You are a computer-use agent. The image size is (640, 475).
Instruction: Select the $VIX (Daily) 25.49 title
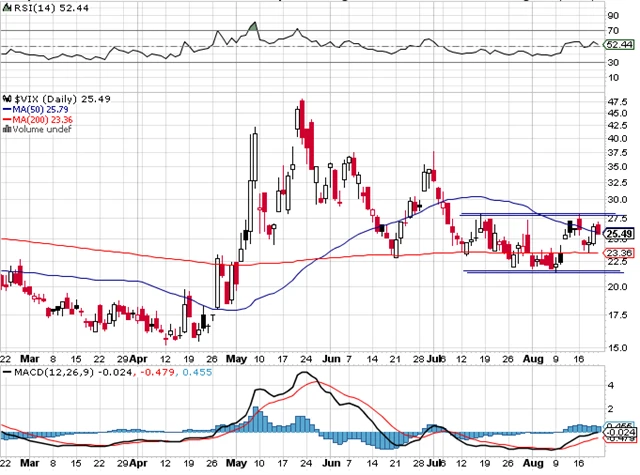pos(62,99)
